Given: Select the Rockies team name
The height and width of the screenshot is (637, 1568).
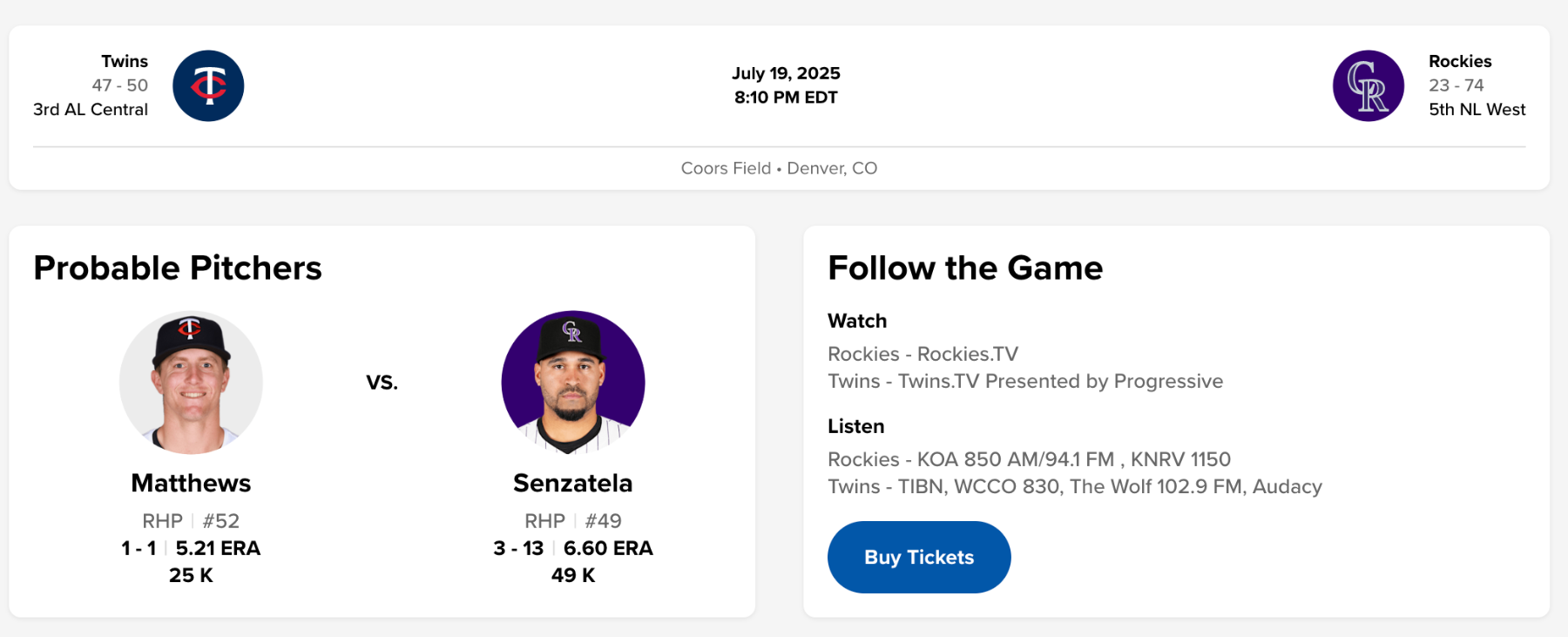Looking at the screenshot, I should coord(1460,61).
